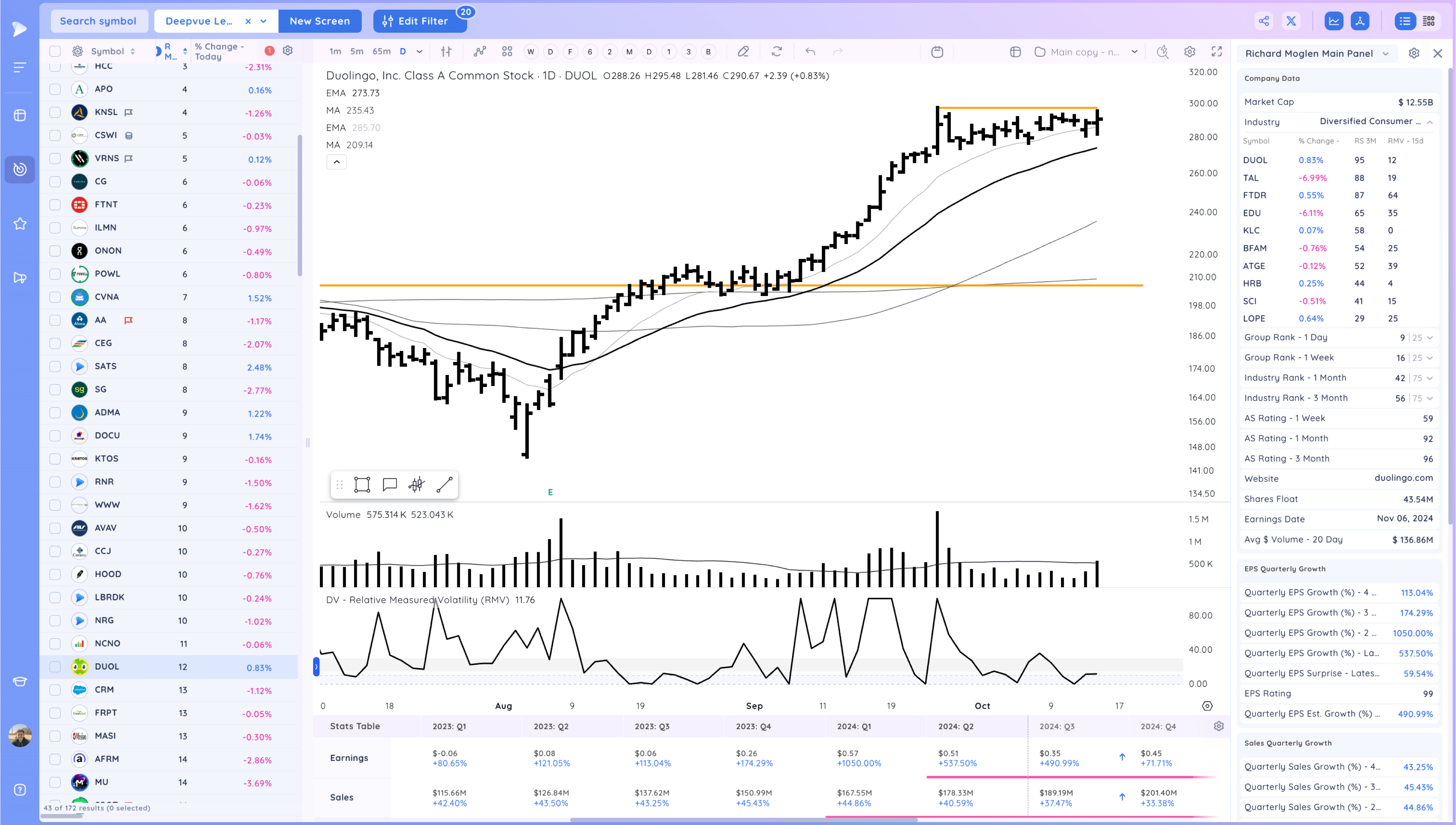This screenshot has height=825, width=1456.
Task: Click the New Screen button
Action: tap(319, 21)
